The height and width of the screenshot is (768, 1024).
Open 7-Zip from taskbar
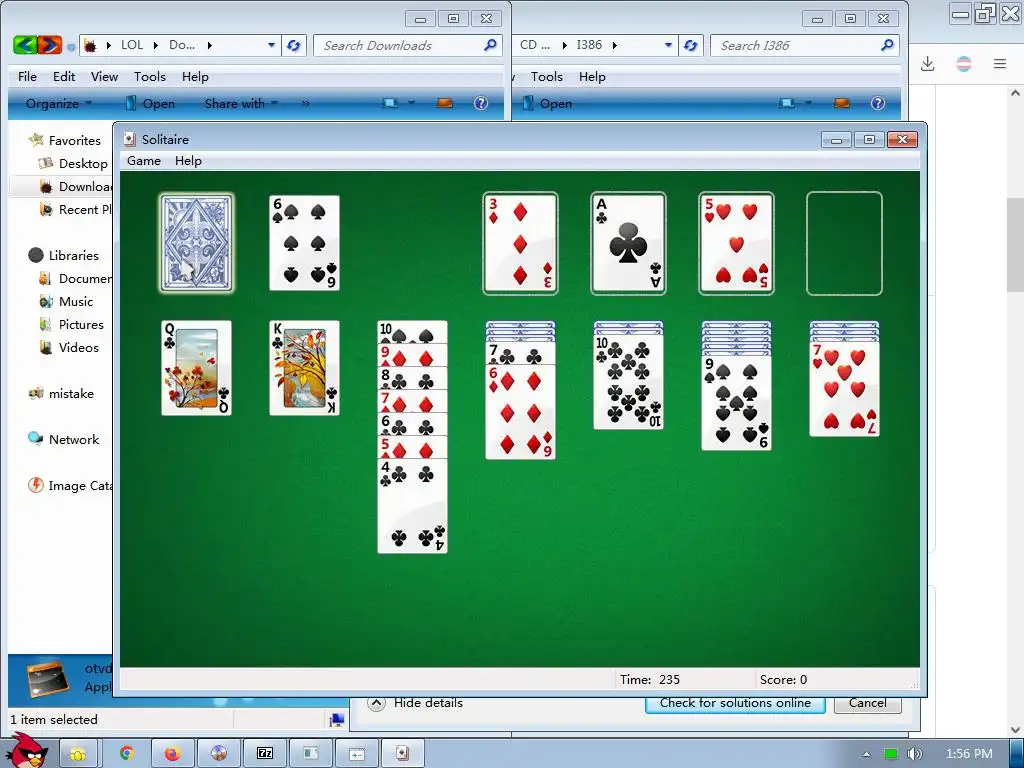(264, 754)
